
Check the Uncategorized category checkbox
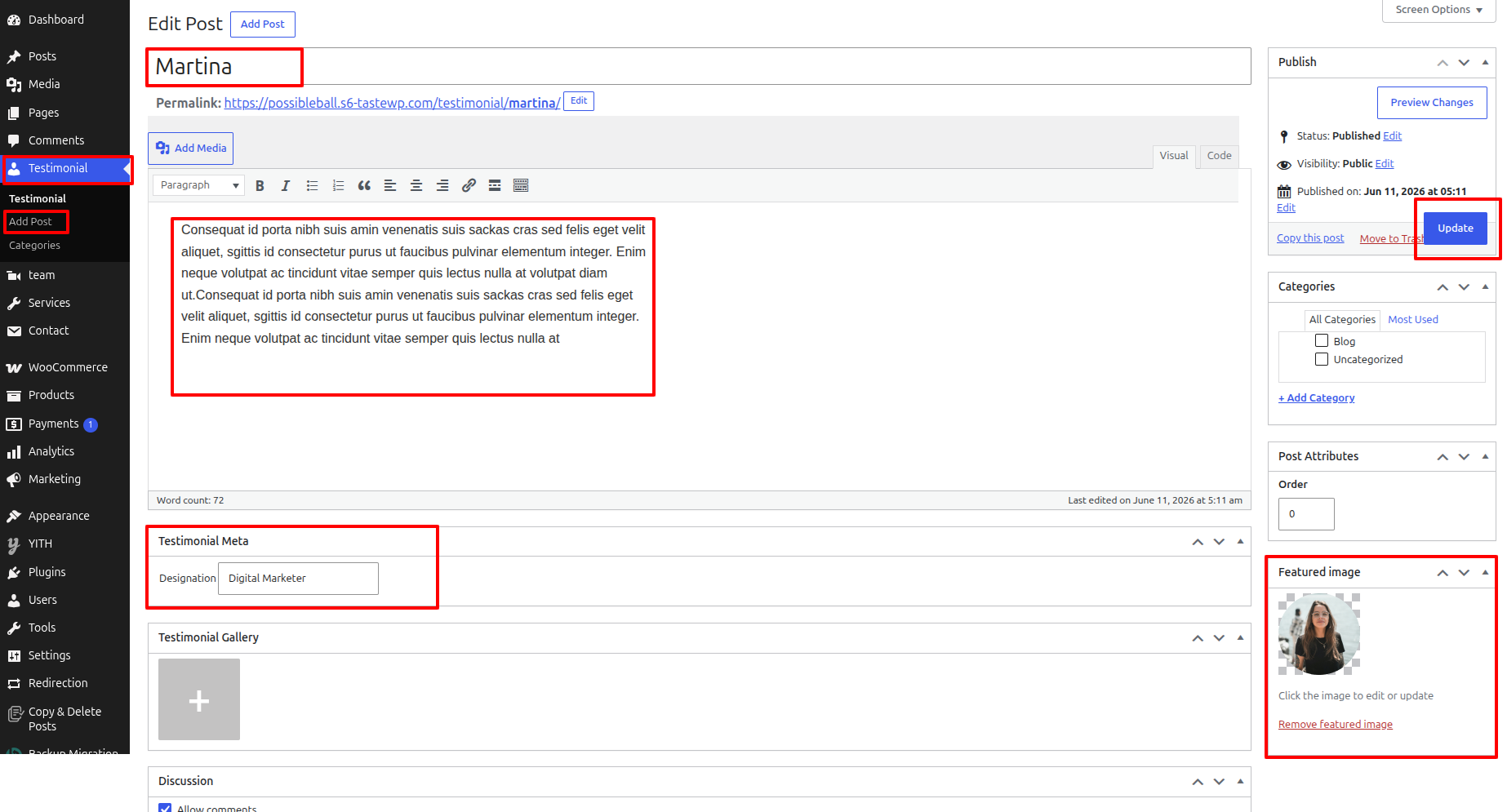click(1322, 359)
